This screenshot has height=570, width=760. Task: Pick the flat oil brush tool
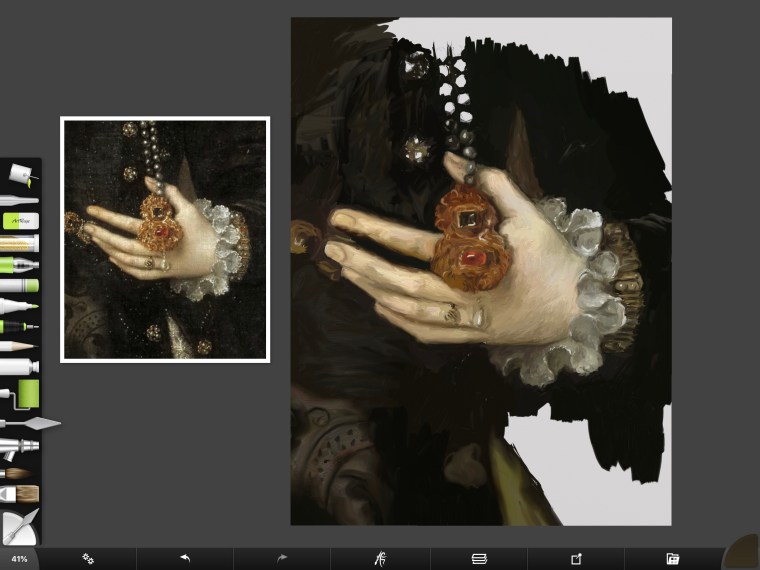click(x=19, y=494)
